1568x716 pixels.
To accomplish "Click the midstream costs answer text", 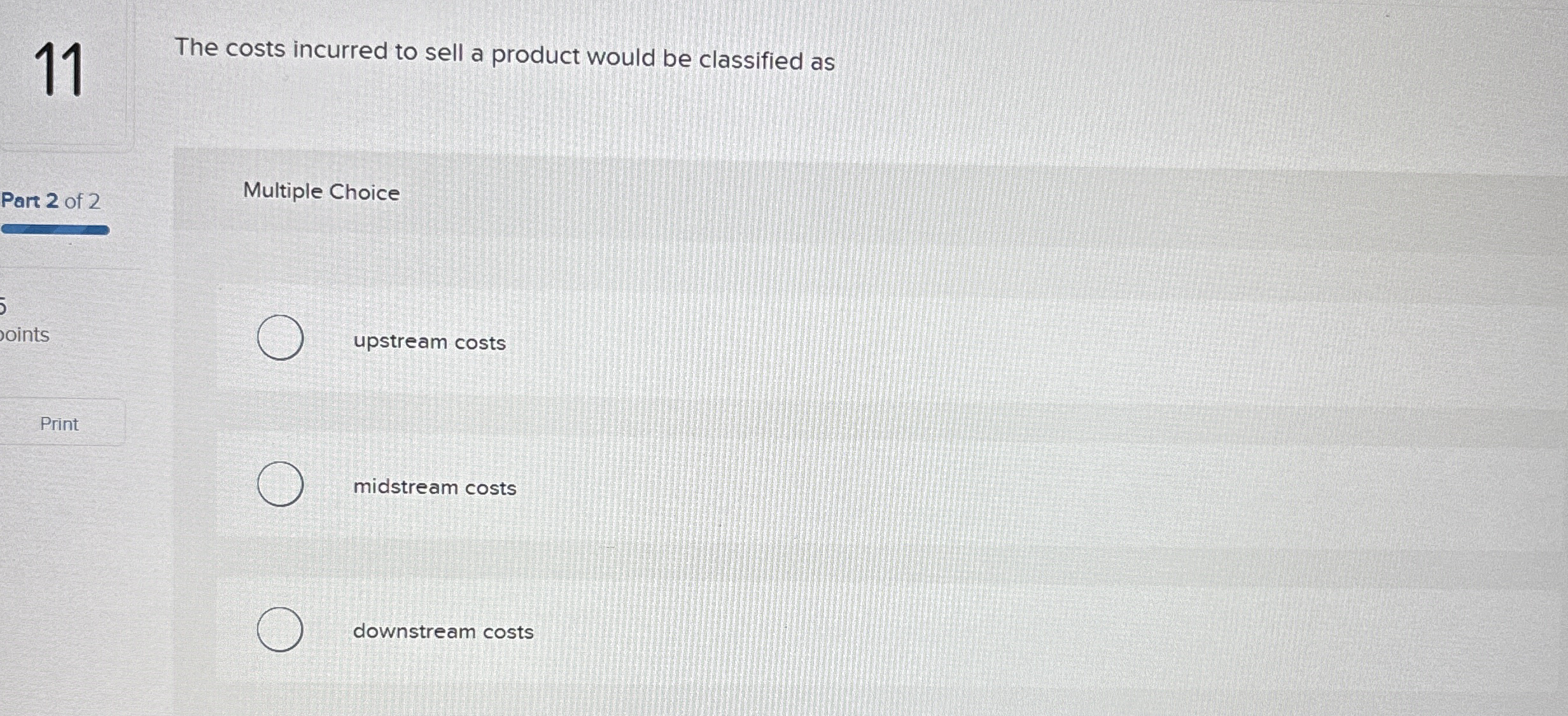I will pos(434,488).
